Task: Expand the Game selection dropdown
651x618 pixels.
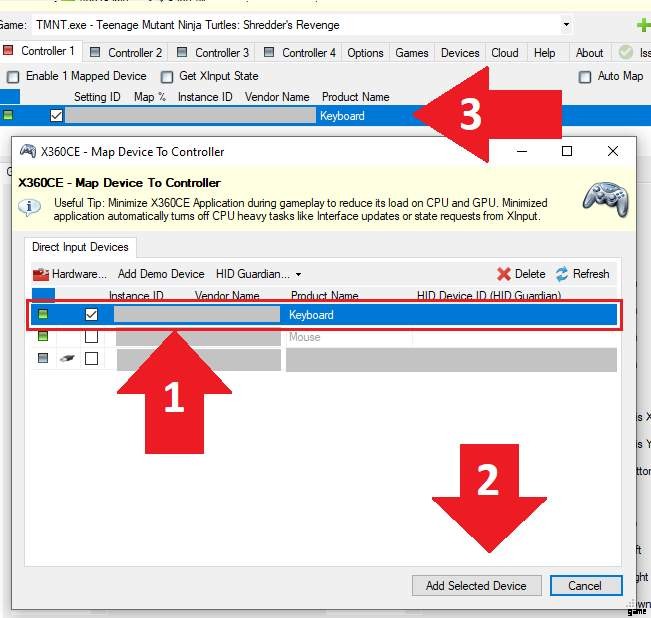Action: [566, 24]
